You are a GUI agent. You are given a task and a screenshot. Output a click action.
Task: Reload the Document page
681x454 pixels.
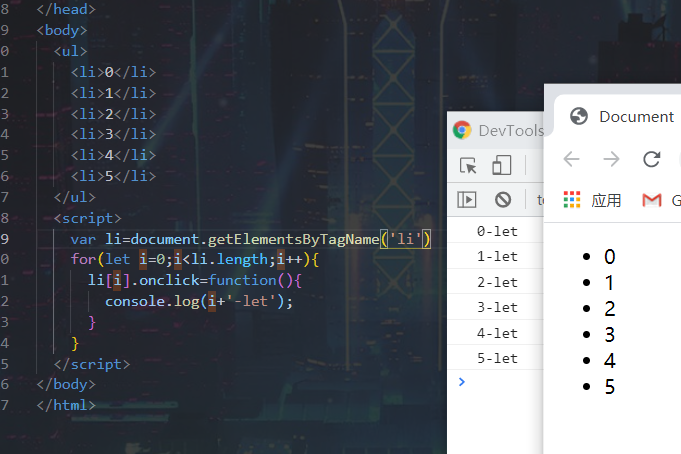[x=651, y=159]
